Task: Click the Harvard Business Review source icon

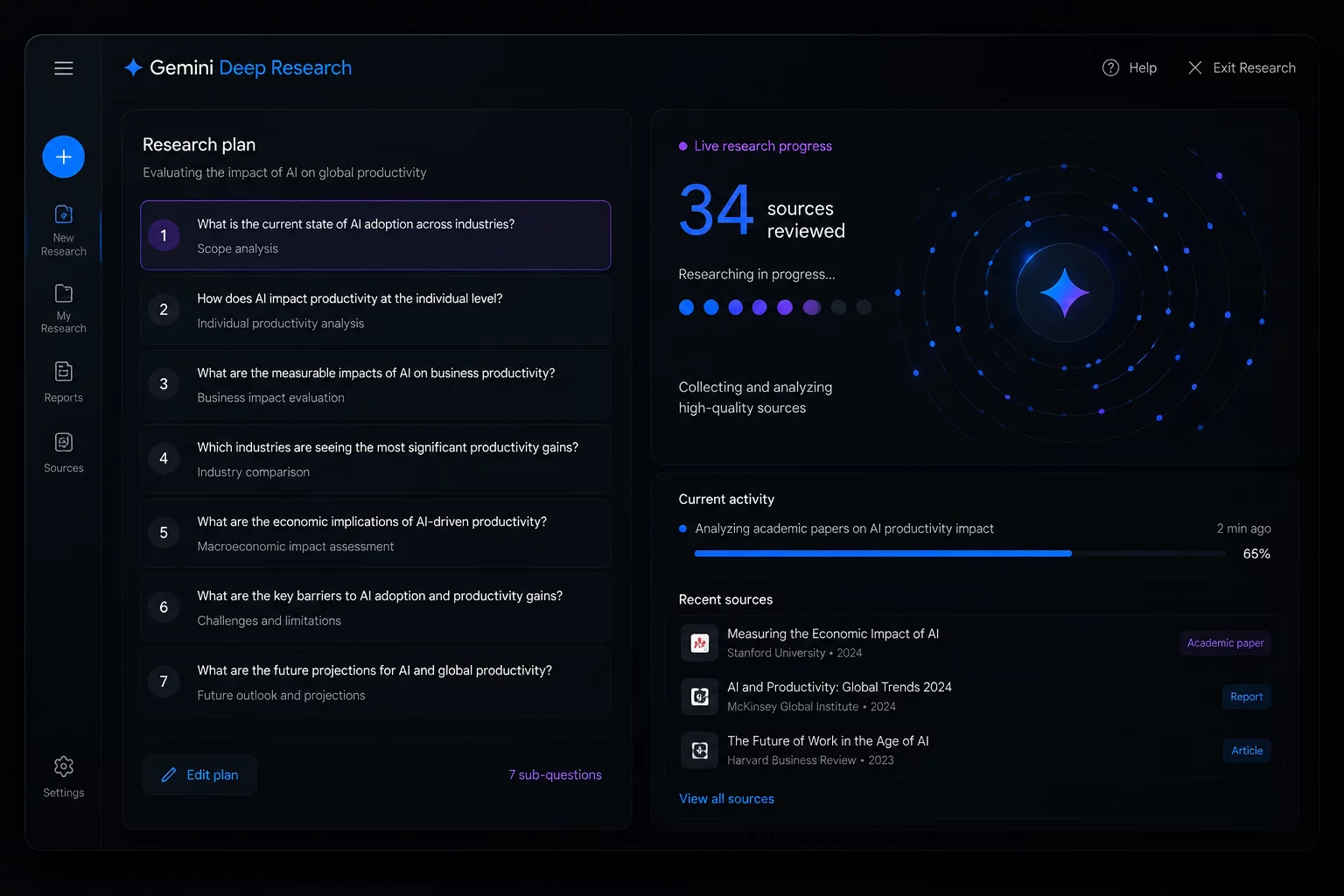Action: [700, 750]
